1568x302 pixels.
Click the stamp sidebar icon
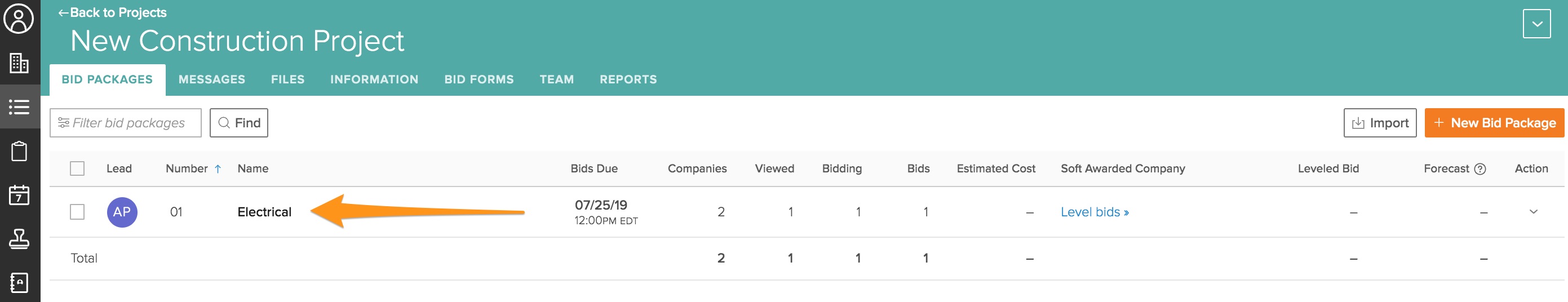[x=19, y=239]
